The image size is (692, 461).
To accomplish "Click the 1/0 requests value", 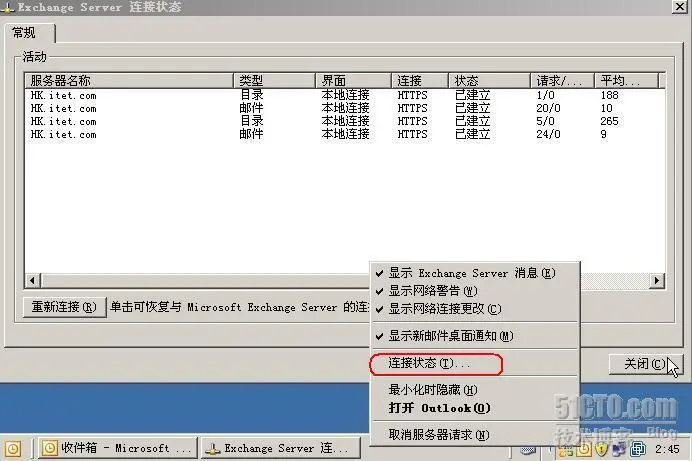I will coord(545,95).
